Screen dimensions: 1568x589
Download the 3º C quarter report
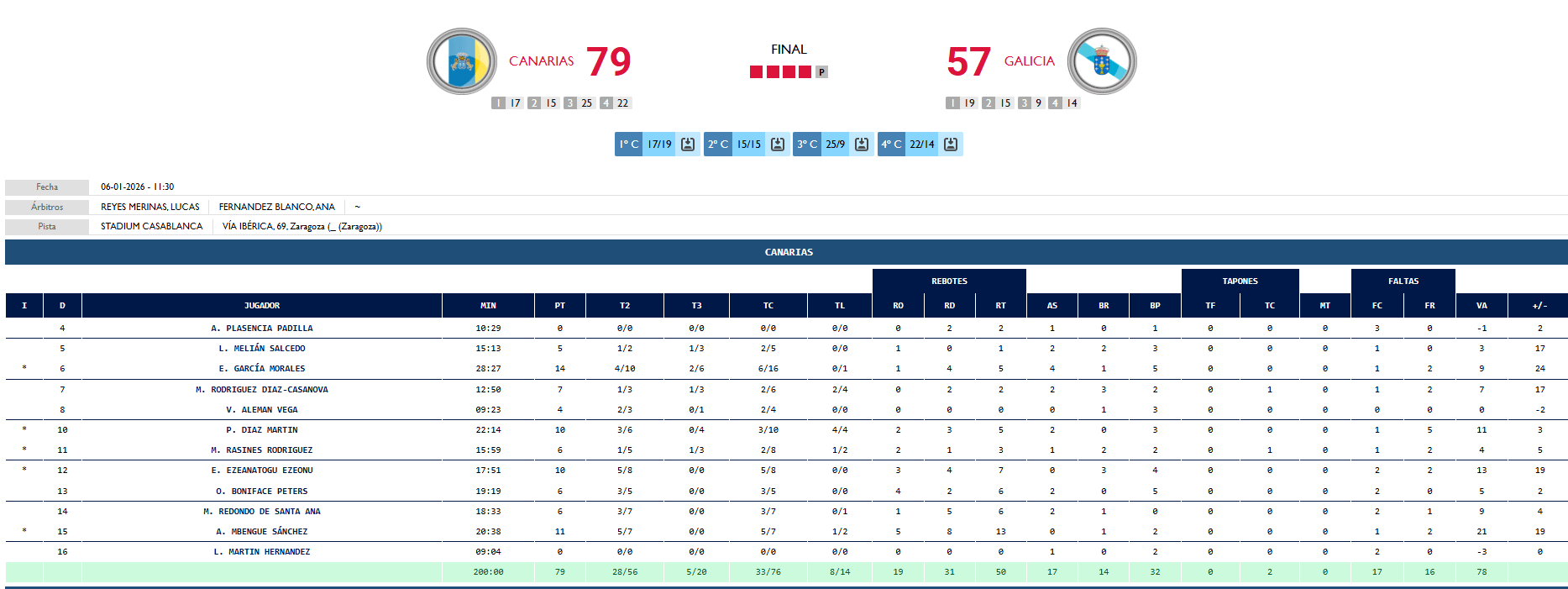click(862, 145)
